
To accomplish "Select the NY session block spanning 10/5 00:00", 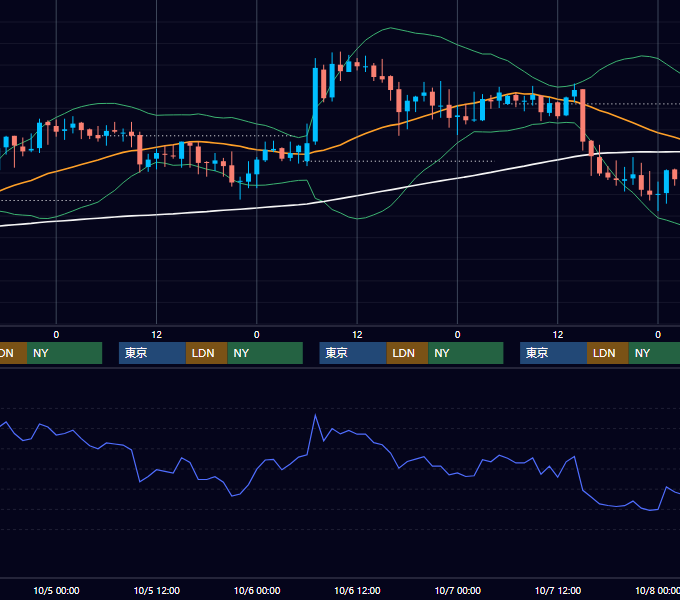I will [x=65, y=353].
